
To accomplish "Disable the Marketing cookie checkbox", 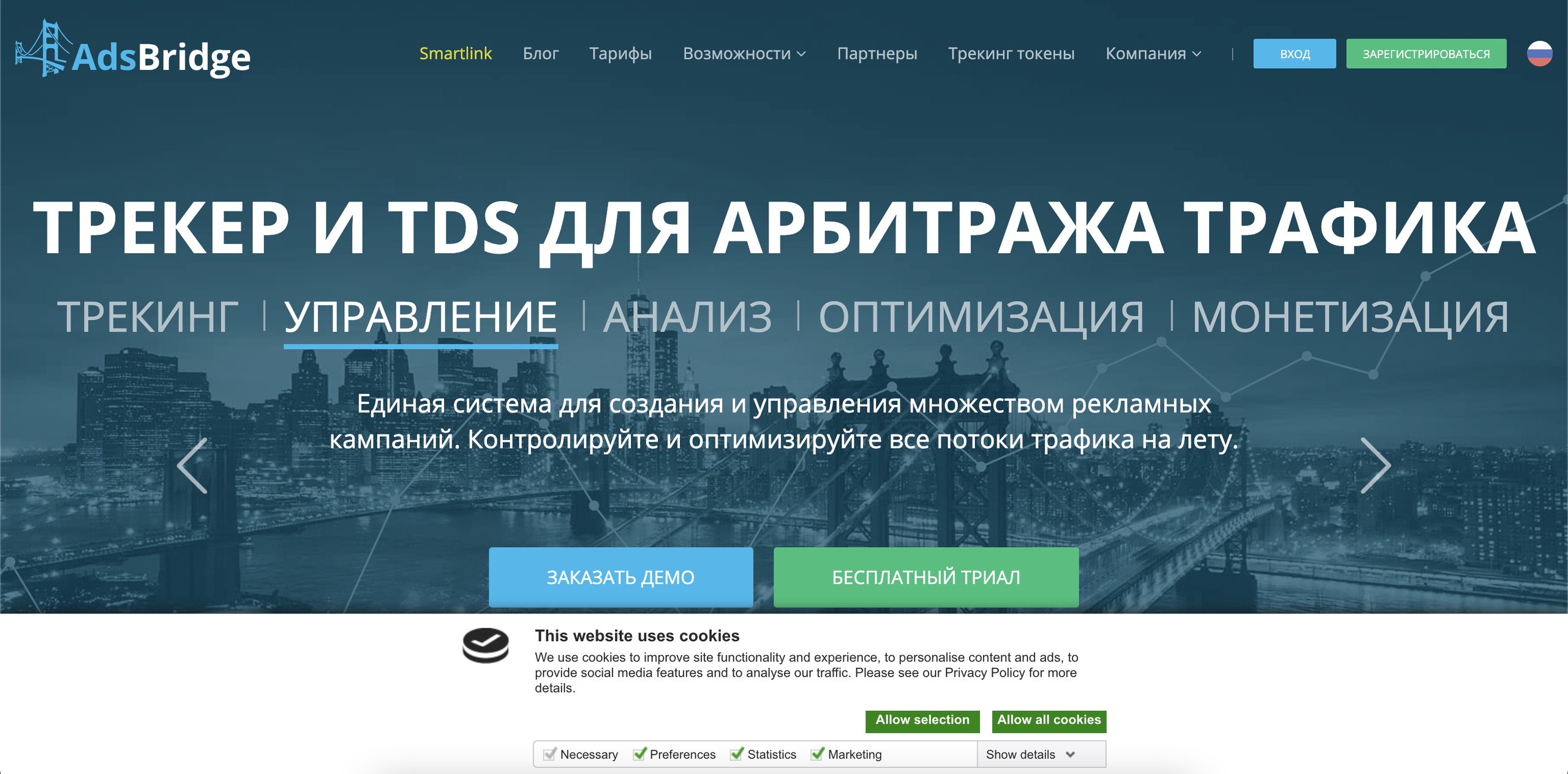I will 818,754.
